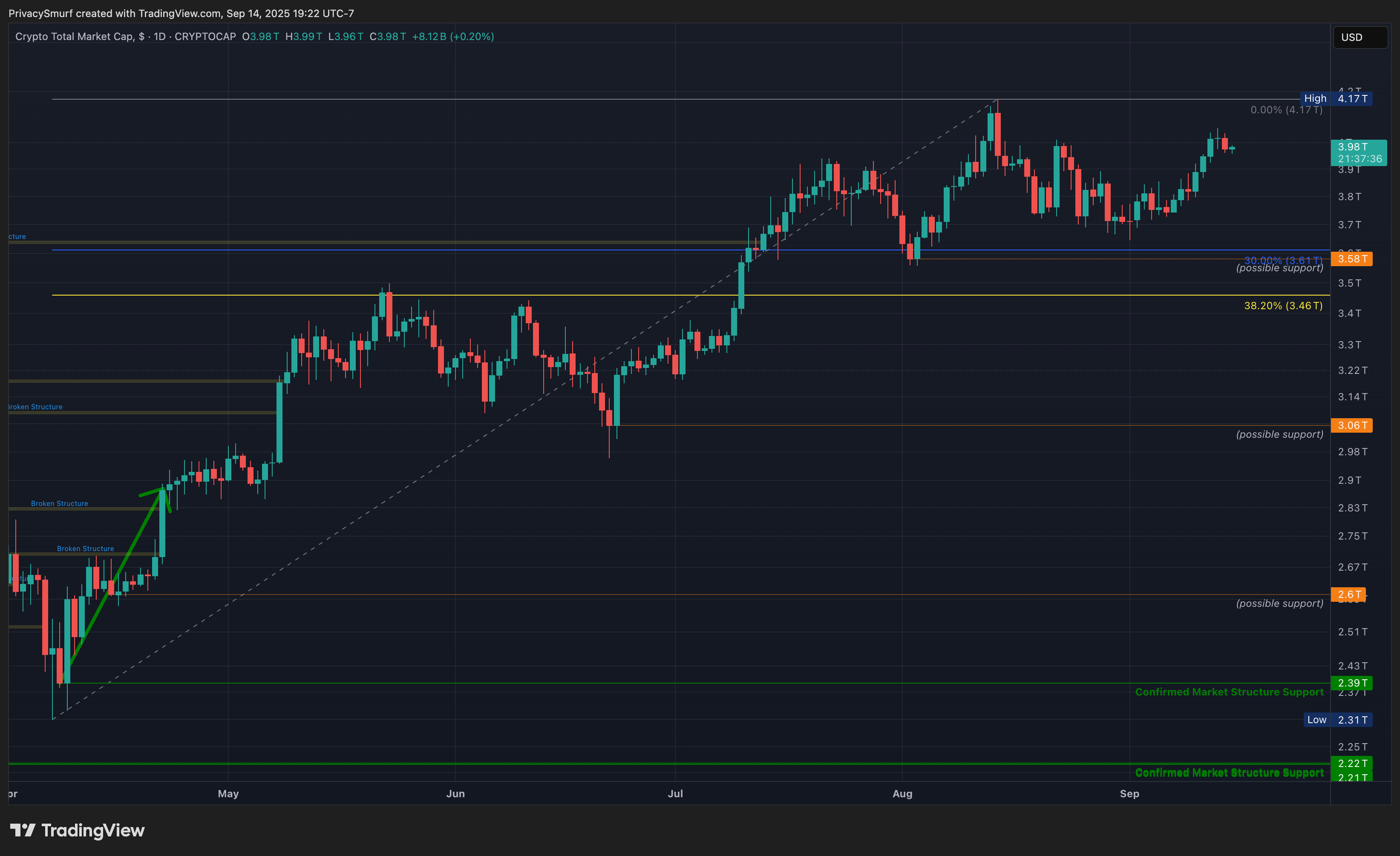Image resolution: width=1400 pixels, height=856 pixels.
Task: Click the possible support note under 3.06T
Action: (1279, 434)
